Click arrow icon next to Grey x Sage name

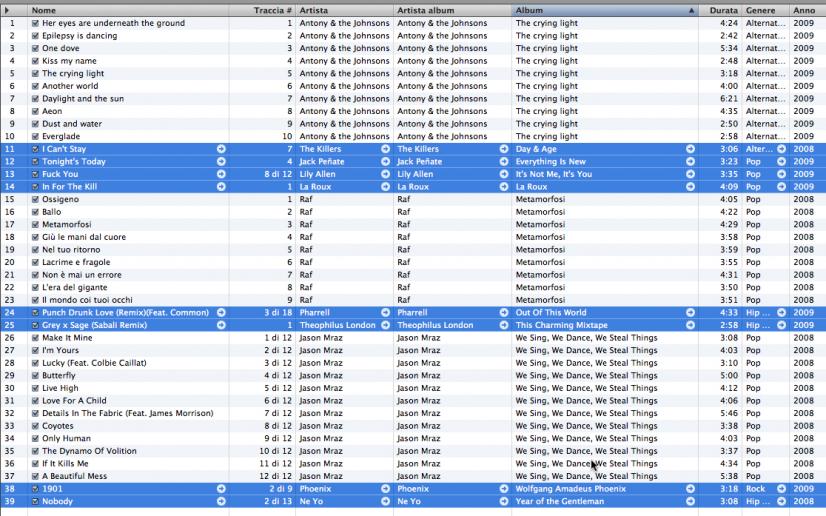pos(221,325)
